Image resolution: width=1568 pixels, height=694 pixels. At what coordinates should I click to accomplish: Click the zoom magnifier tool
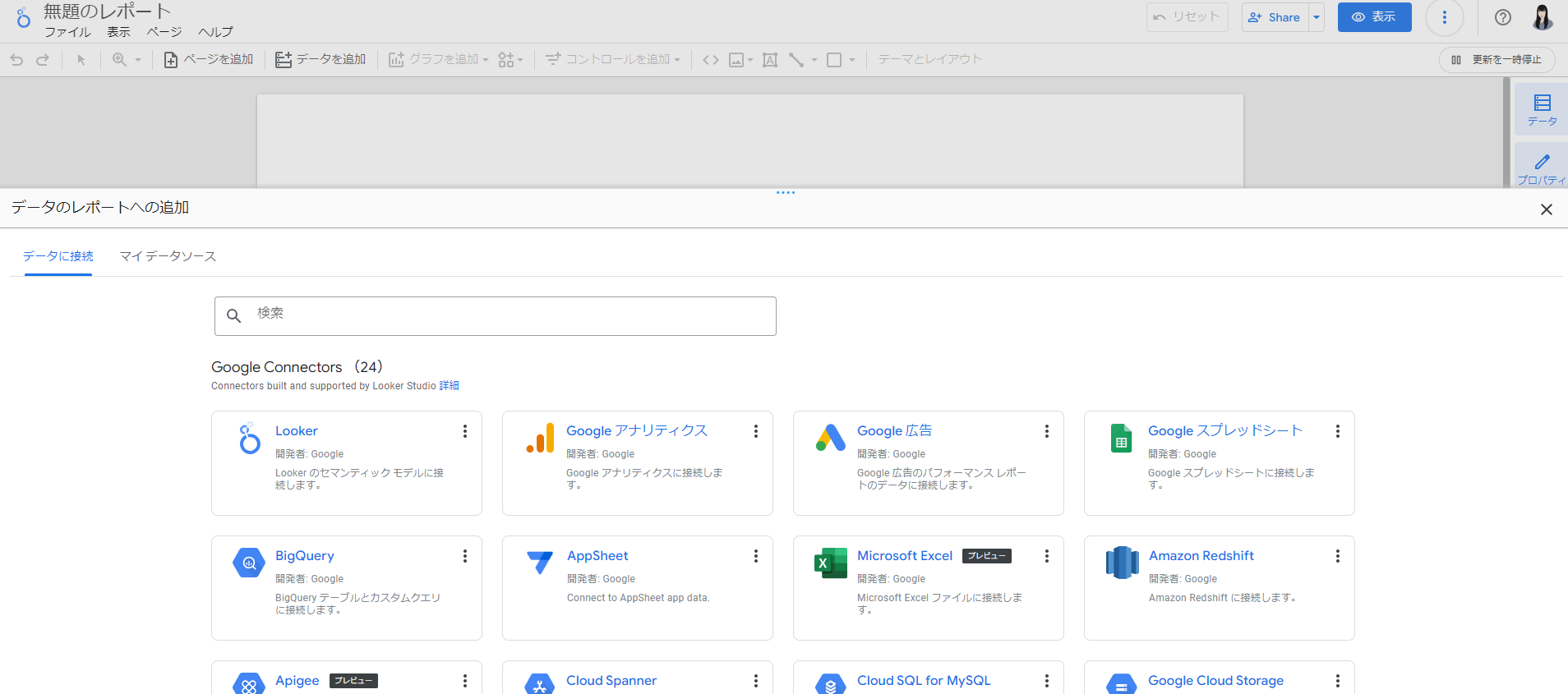coord(119,60)
